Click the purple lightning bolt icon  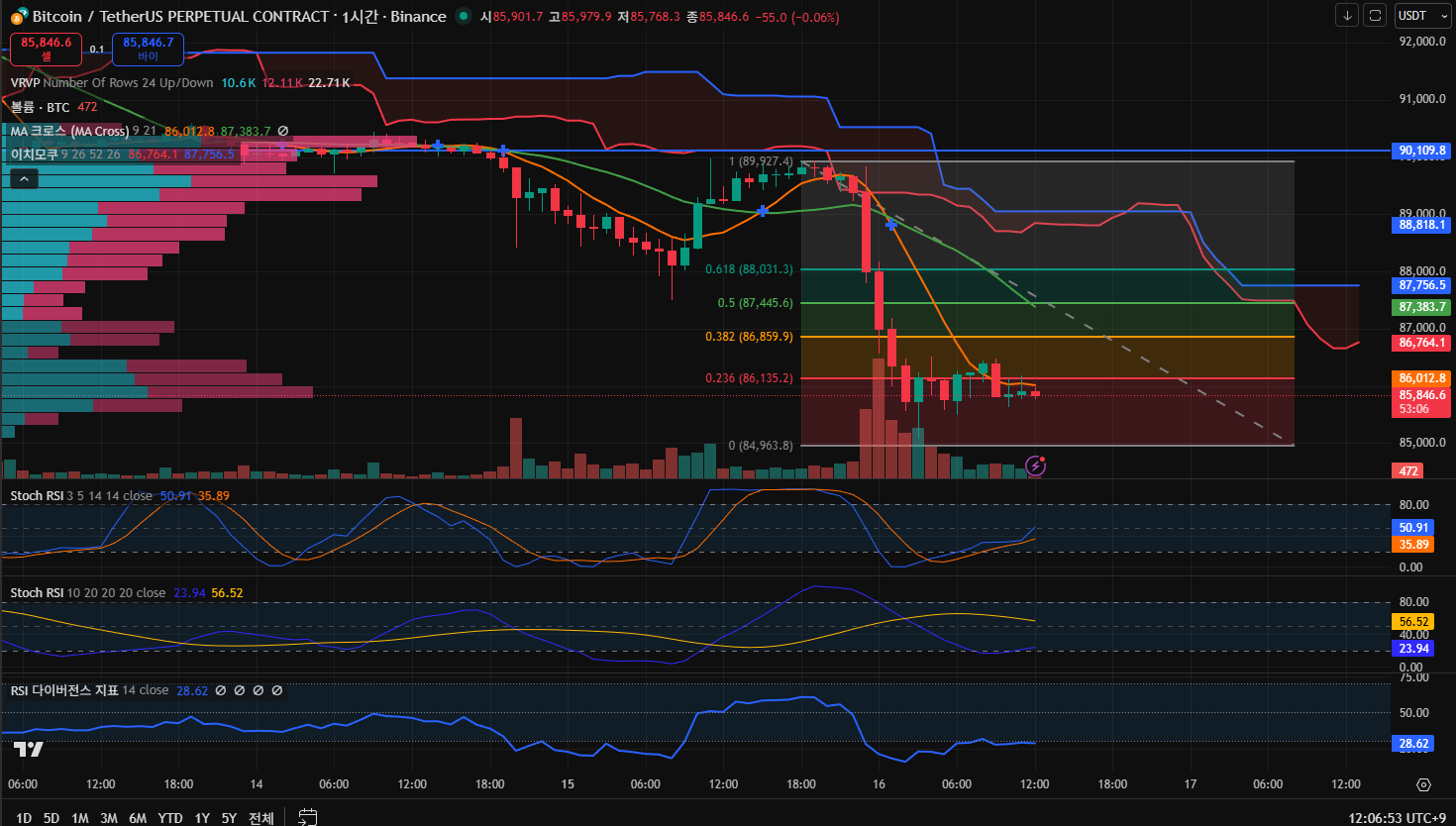tap(1035, 465)
